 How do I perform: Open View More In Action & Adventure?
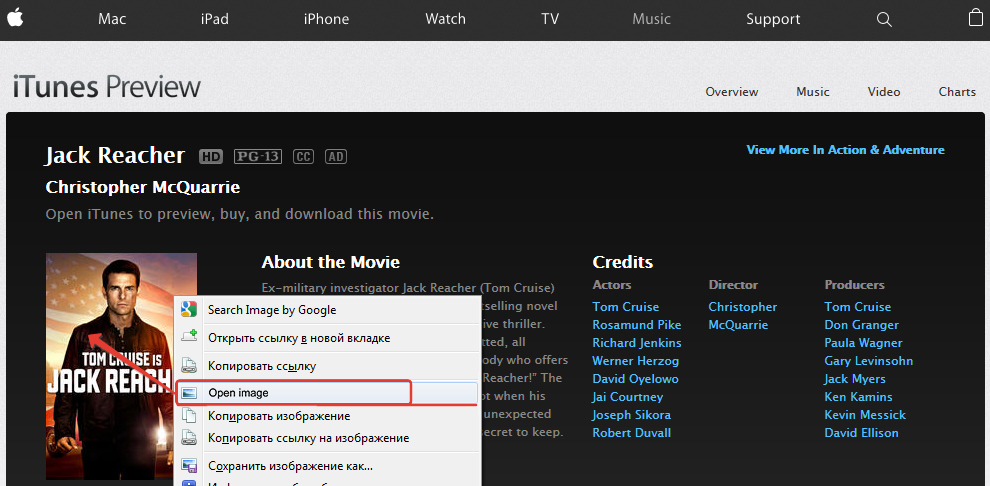[845, 150]
